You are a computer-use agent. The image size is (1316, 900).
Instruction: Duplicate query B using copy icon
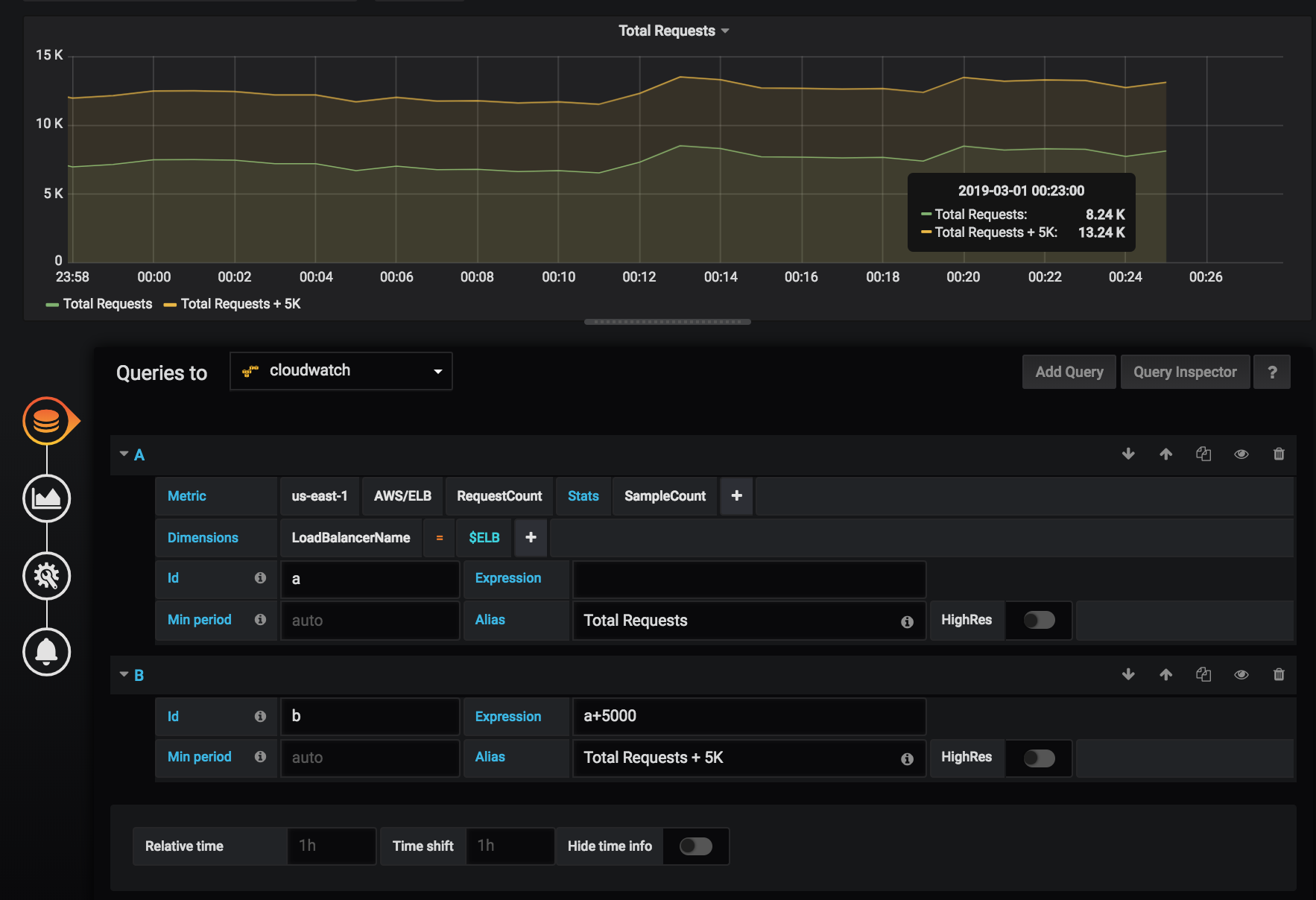click(1203, 675)
